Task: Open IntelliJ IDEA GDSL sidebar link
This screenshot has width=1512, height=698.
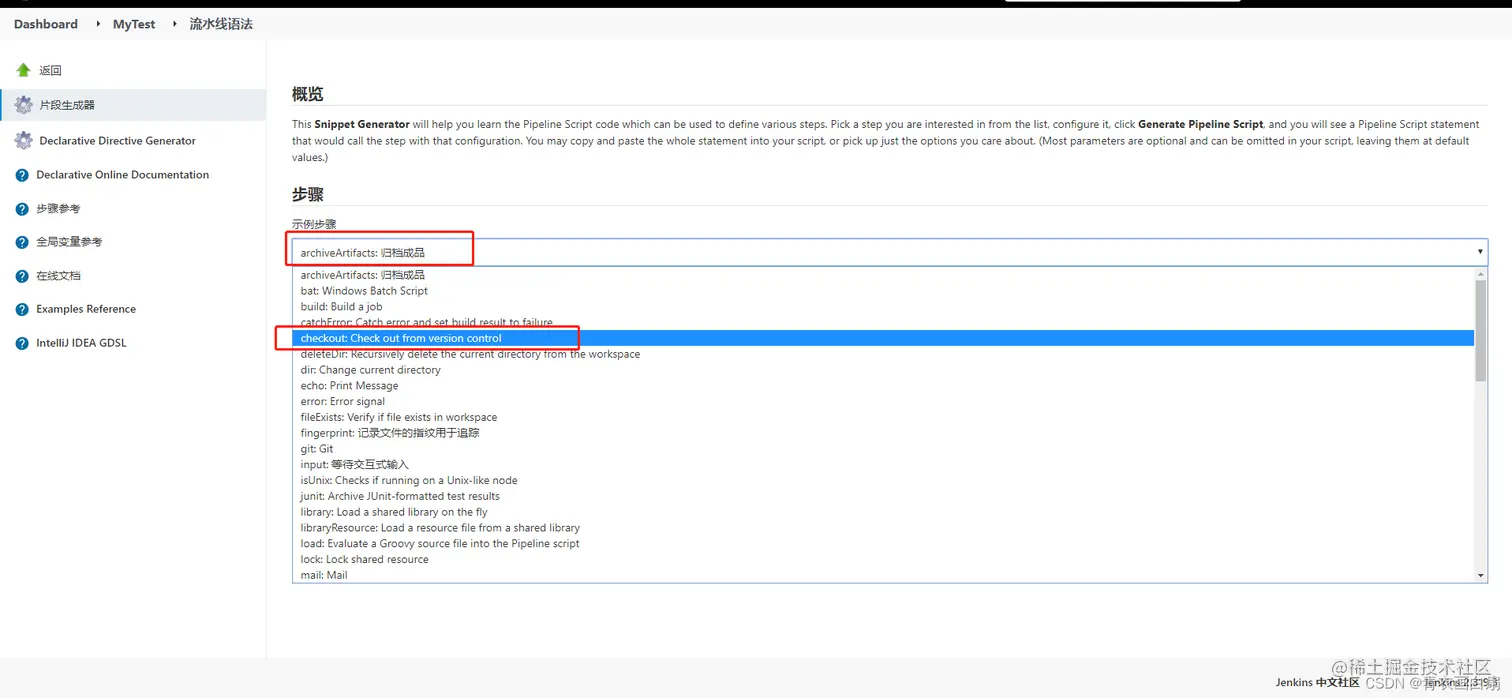Action: coord(81,343)
